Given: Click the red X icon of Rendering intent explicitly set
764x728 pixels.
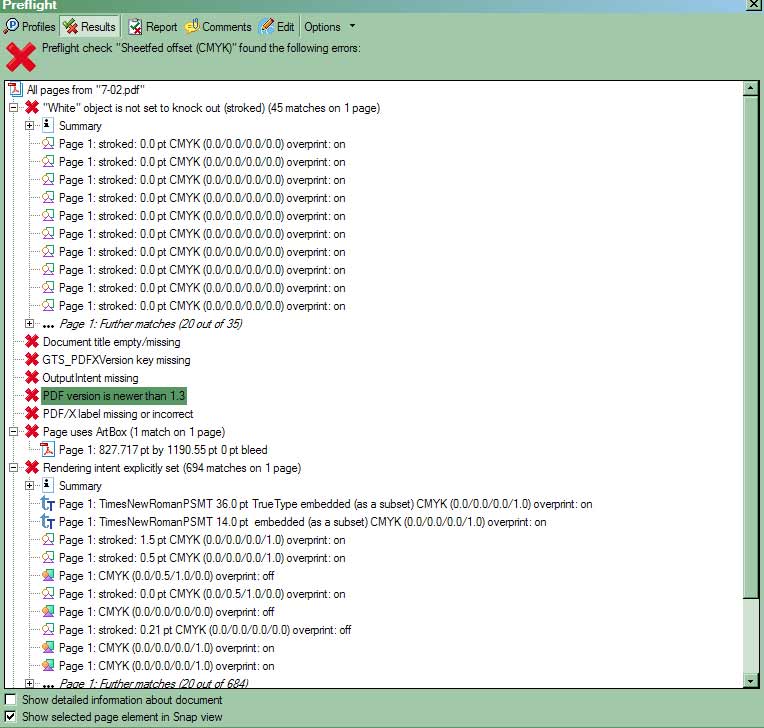Looking at the screenshot, I should click(x=32, y=468).
